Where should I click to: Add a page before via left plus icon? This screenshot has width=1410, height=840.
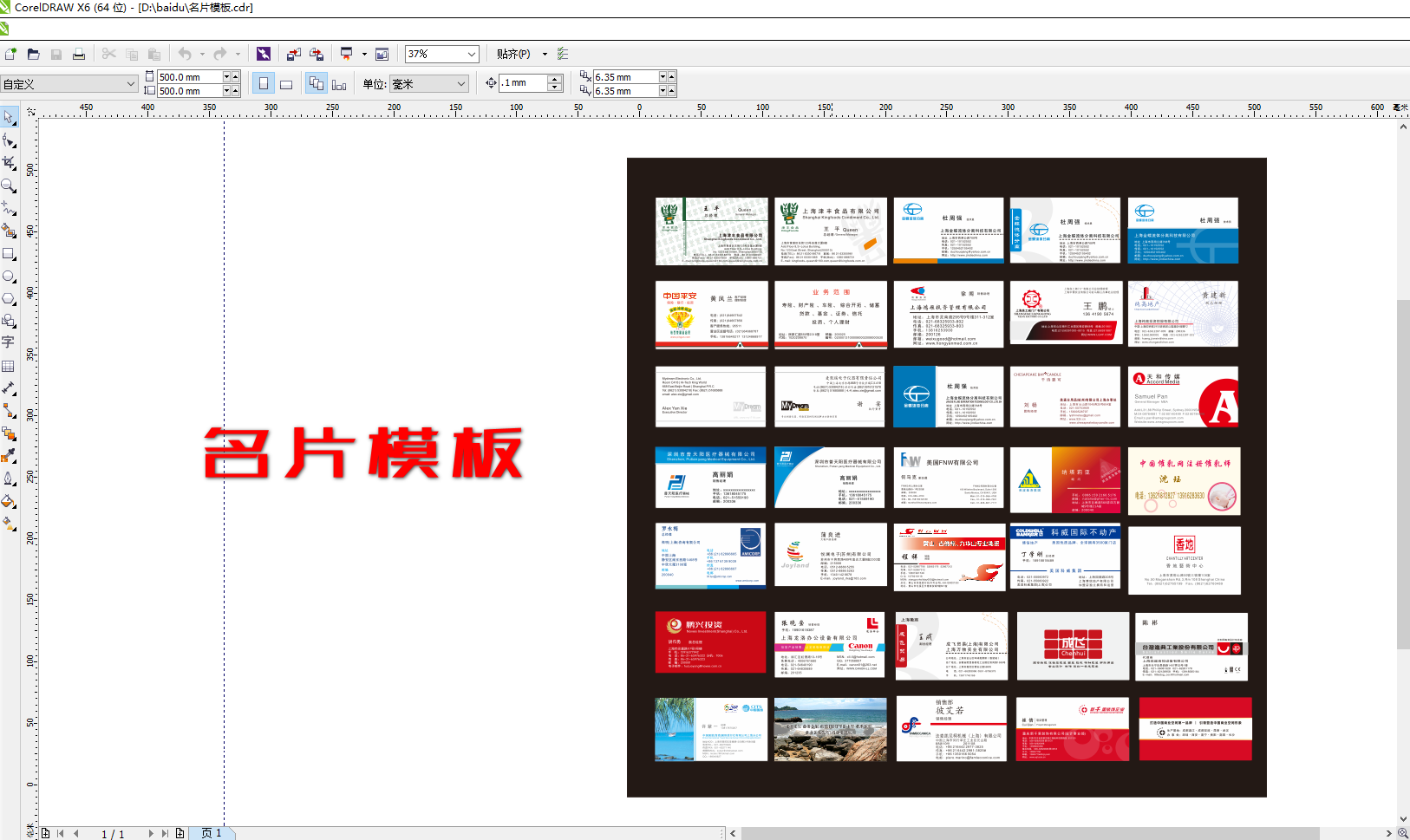[45, 833]
